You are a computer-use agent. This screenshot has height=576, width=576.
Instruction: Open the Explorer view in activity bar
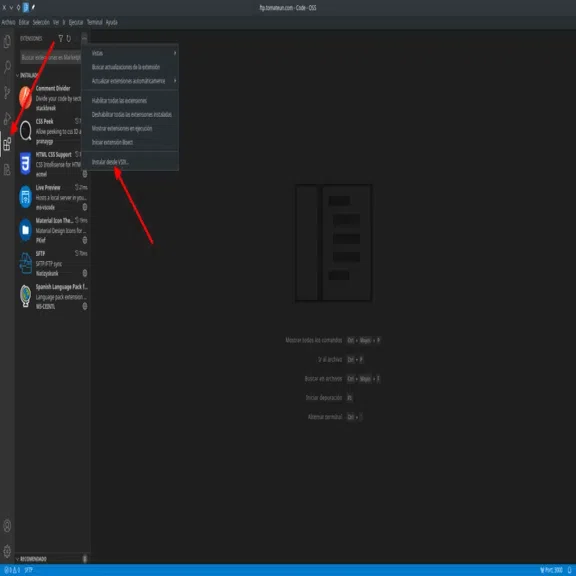(7, 42)
